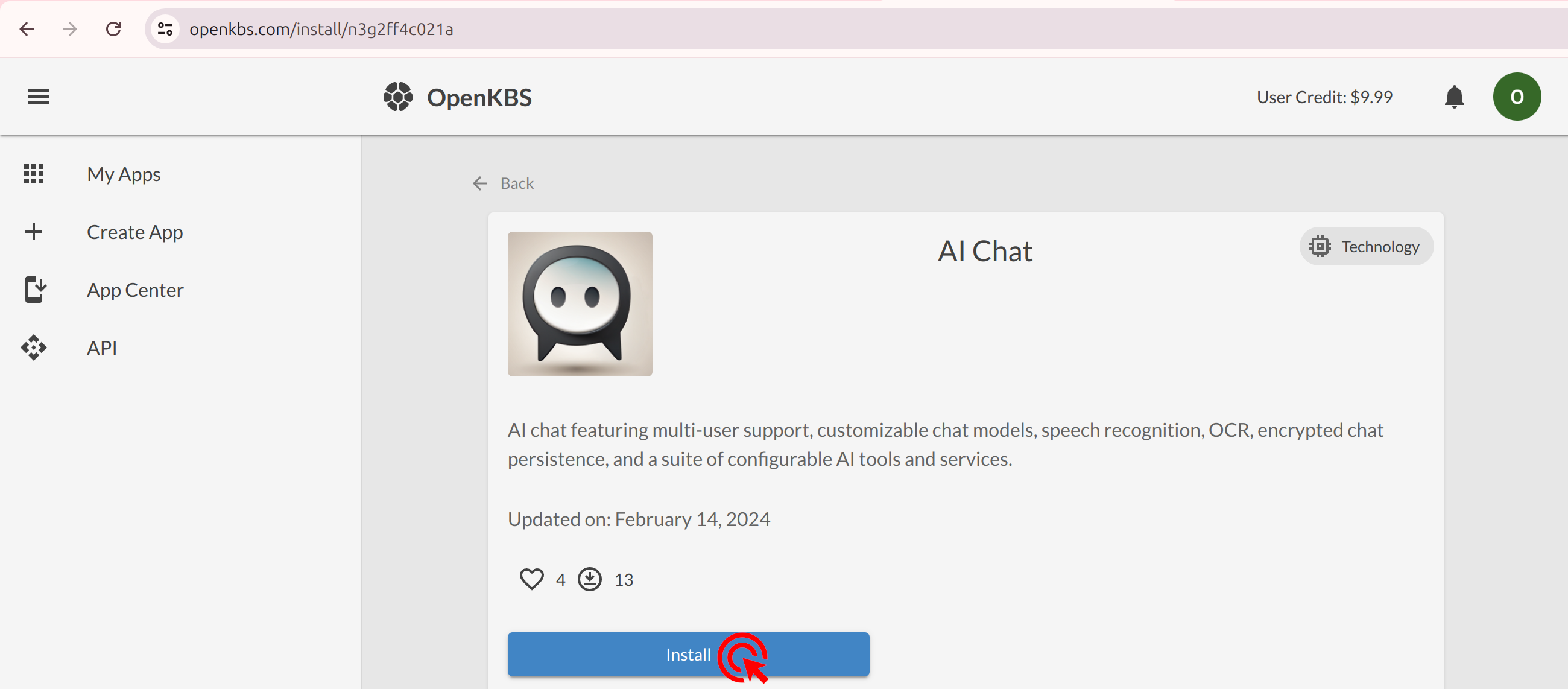Click the AI Chat robot icon
The width and height of the screenshot is (1568, 689).
tap(580, 304)
